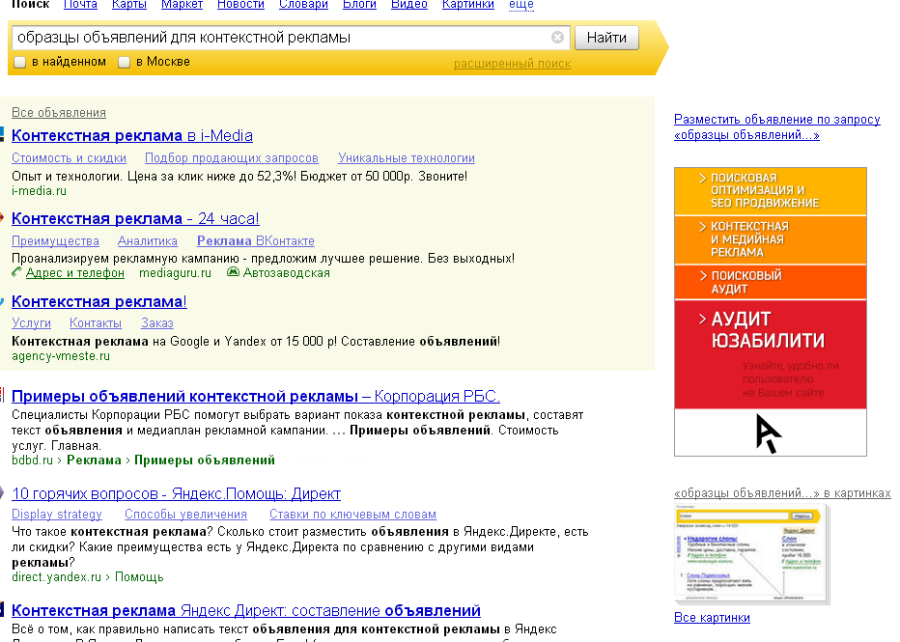Click the metro icon next to Автозаводская
Screen dimensions: 900x642
(233, 272)
